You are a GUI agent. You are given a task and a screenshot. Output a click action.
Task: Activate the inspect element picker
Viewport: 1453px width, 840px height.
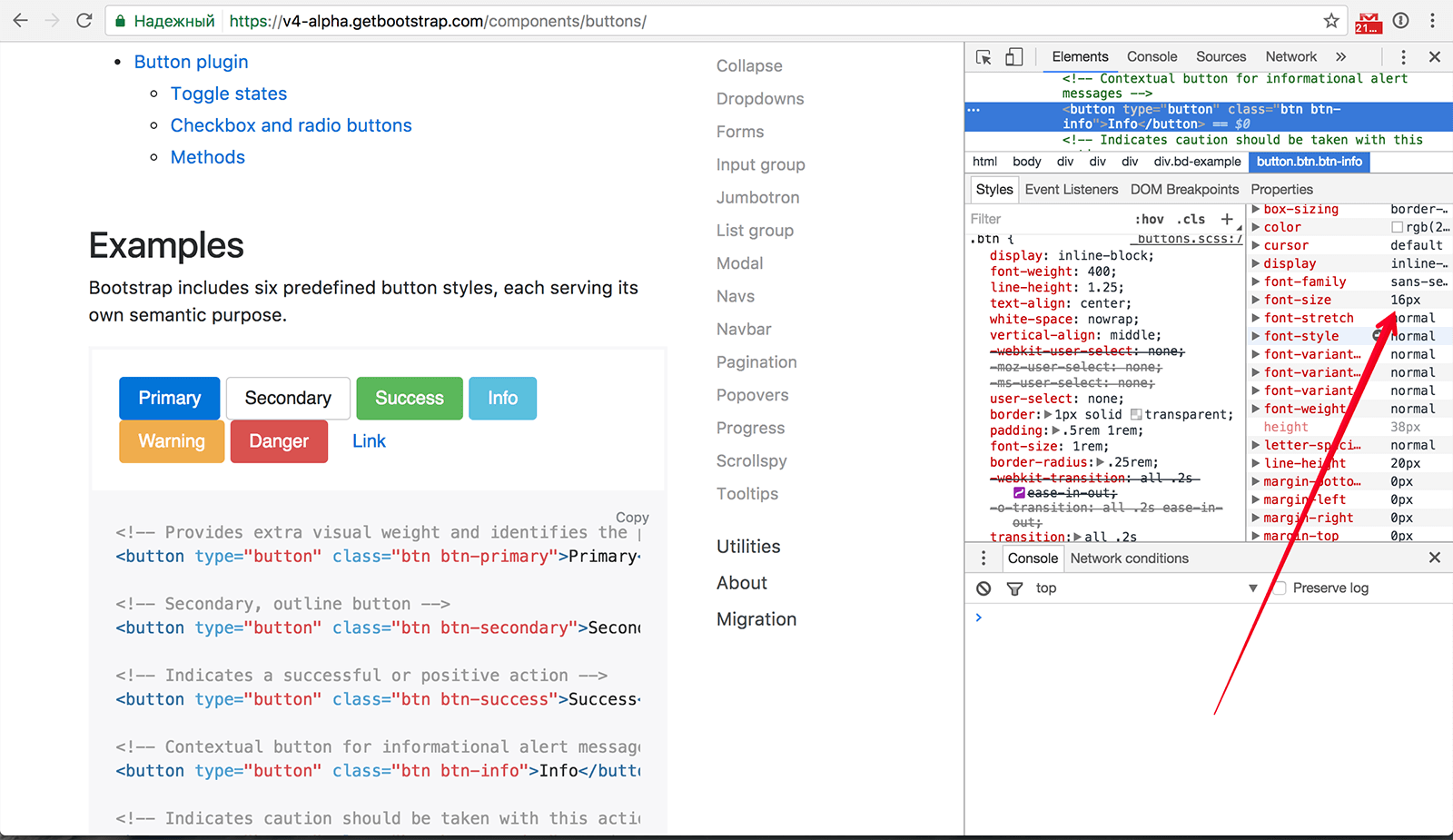click(x=983, y=57)
